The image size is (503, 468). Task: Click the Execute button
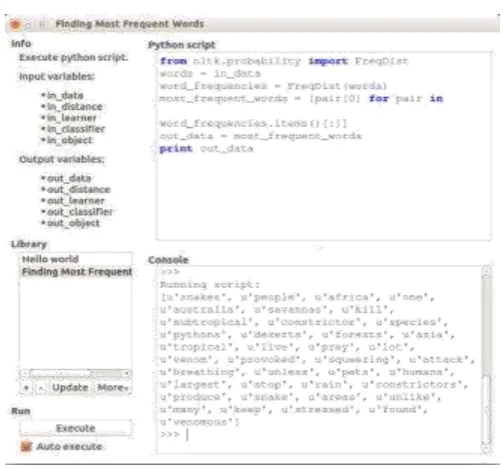point(76,428)
